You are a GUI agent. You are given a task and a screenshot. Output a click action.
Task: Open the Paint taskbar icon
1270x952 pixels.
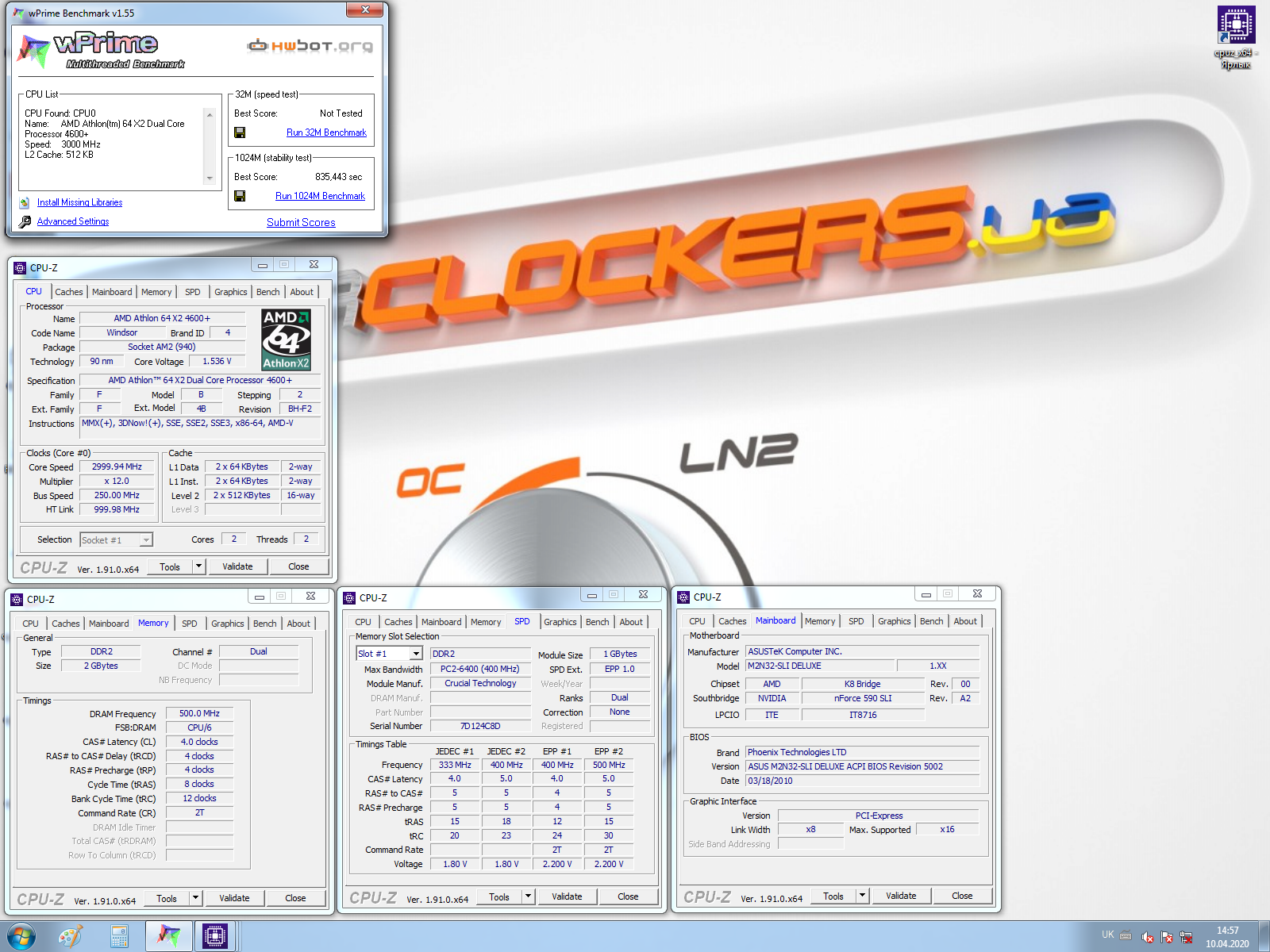[x=71, y=937]
